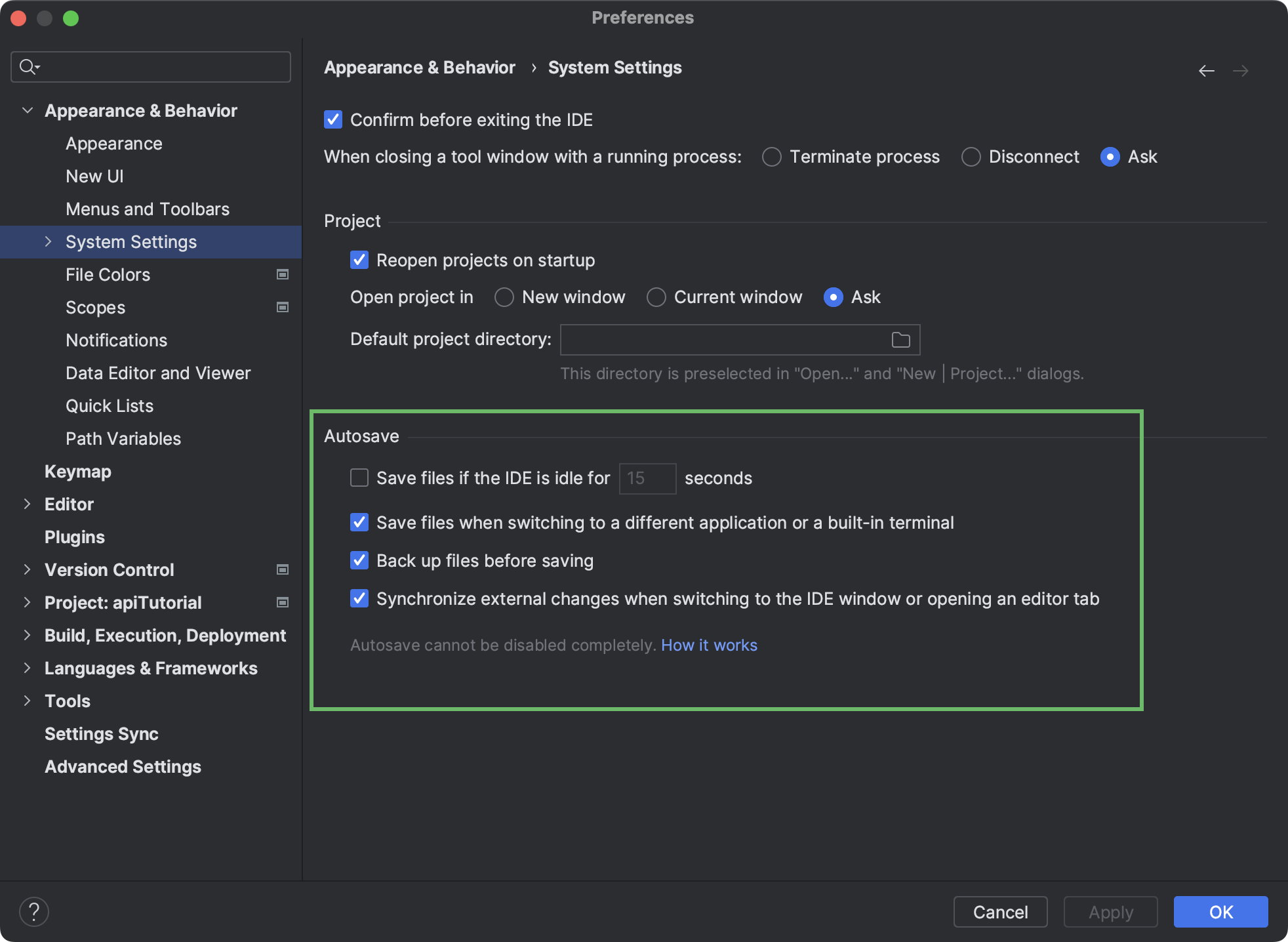Click the settings indicator icon beside Version Control
Image resolution: width=1288 pixels, height=942 pixels.
[282, 569]
